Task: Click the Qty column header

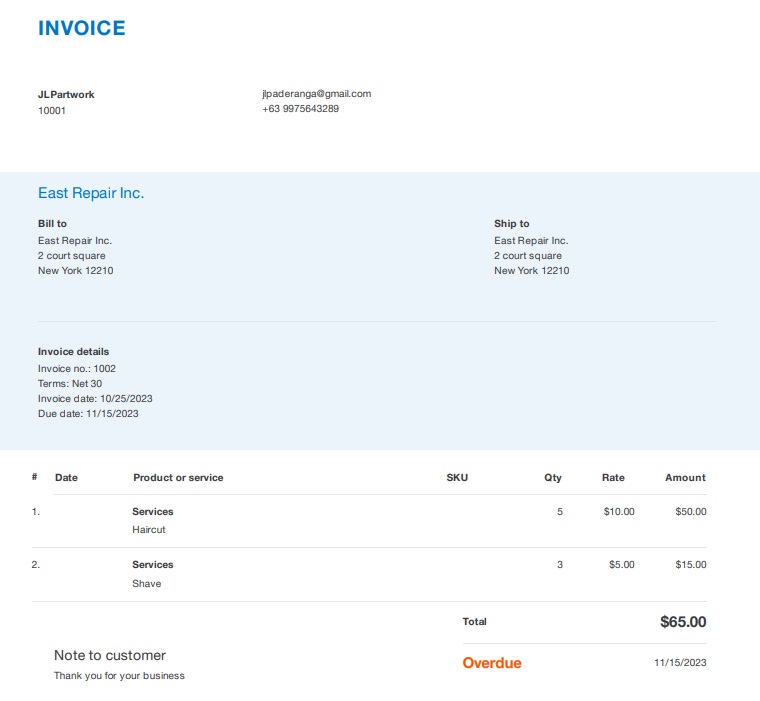Action: pos(553,478)
